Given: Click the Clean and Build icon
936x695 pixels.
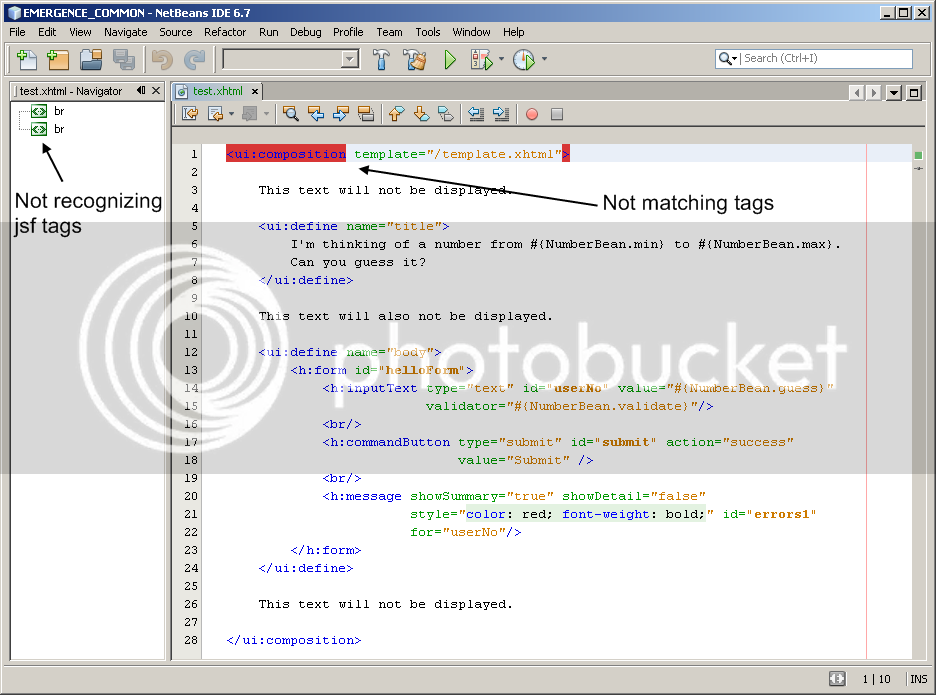Looking at the screenshot, I should [414, 59].
